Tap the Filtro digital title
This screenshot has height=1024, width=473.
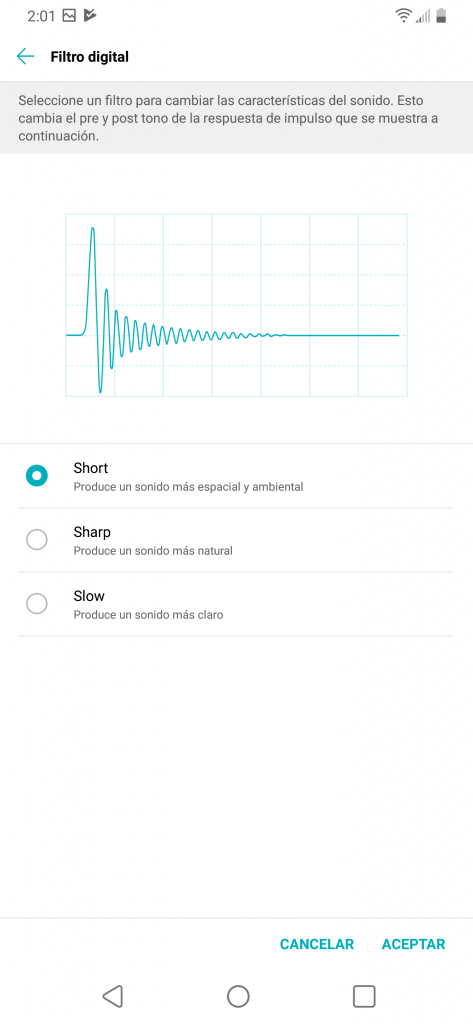90,57
